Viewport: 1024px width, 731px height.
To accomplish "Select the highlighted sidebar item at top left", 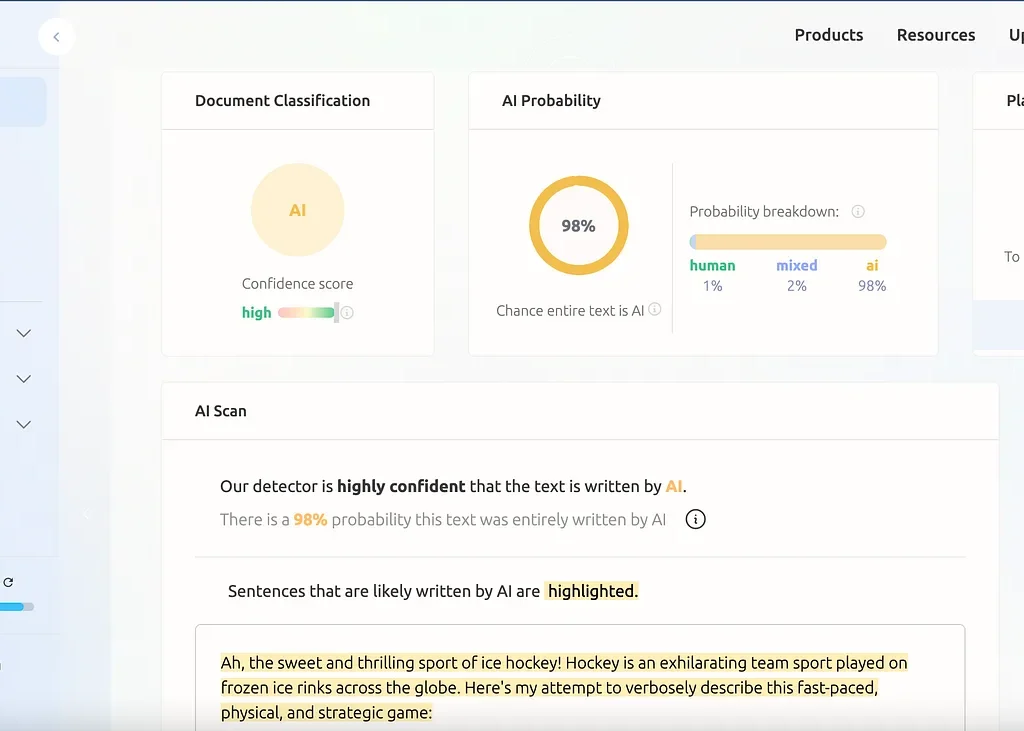I will coord(23,102).
